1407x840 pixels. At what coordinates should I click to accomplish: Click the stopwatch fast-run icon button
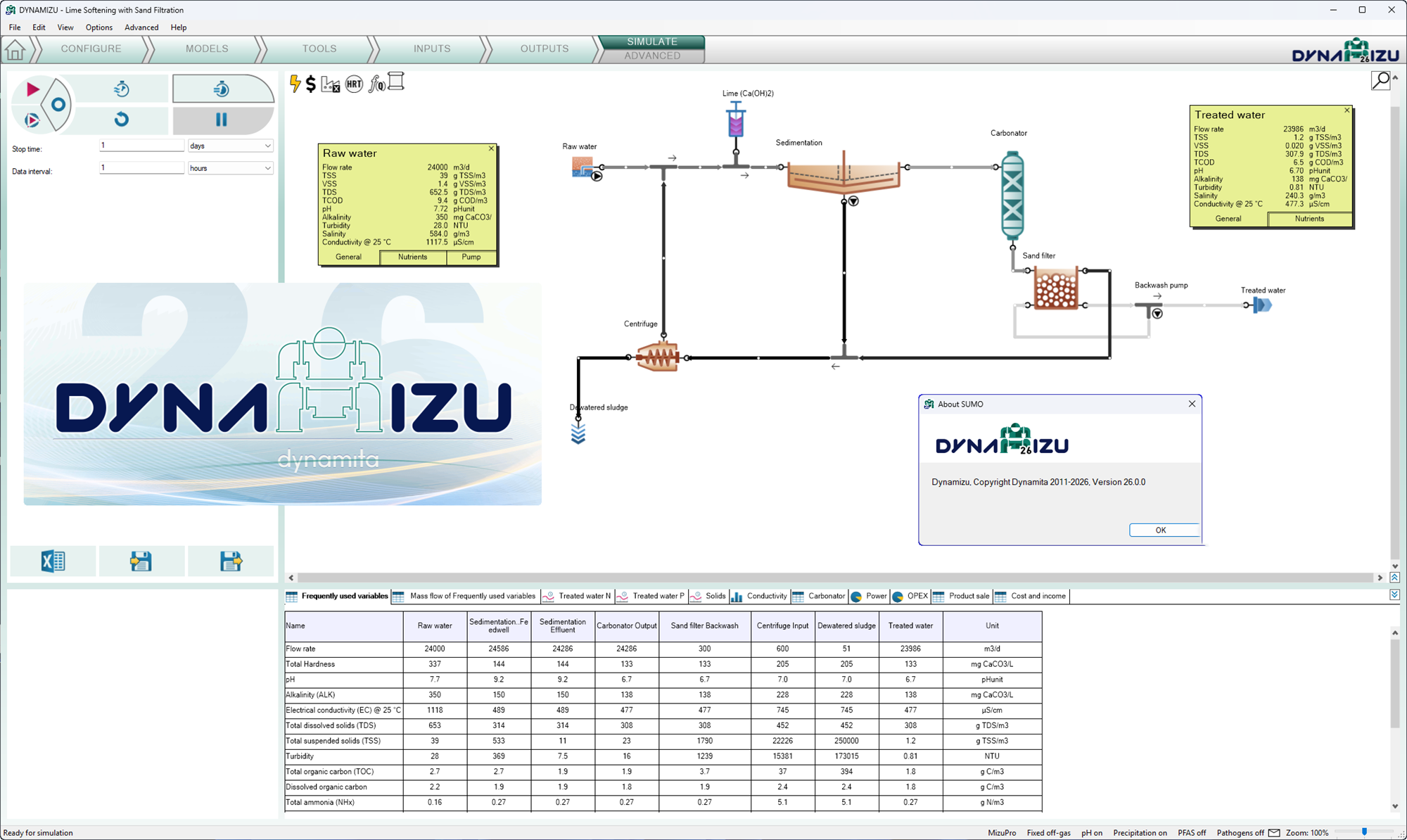pos(222,89)
